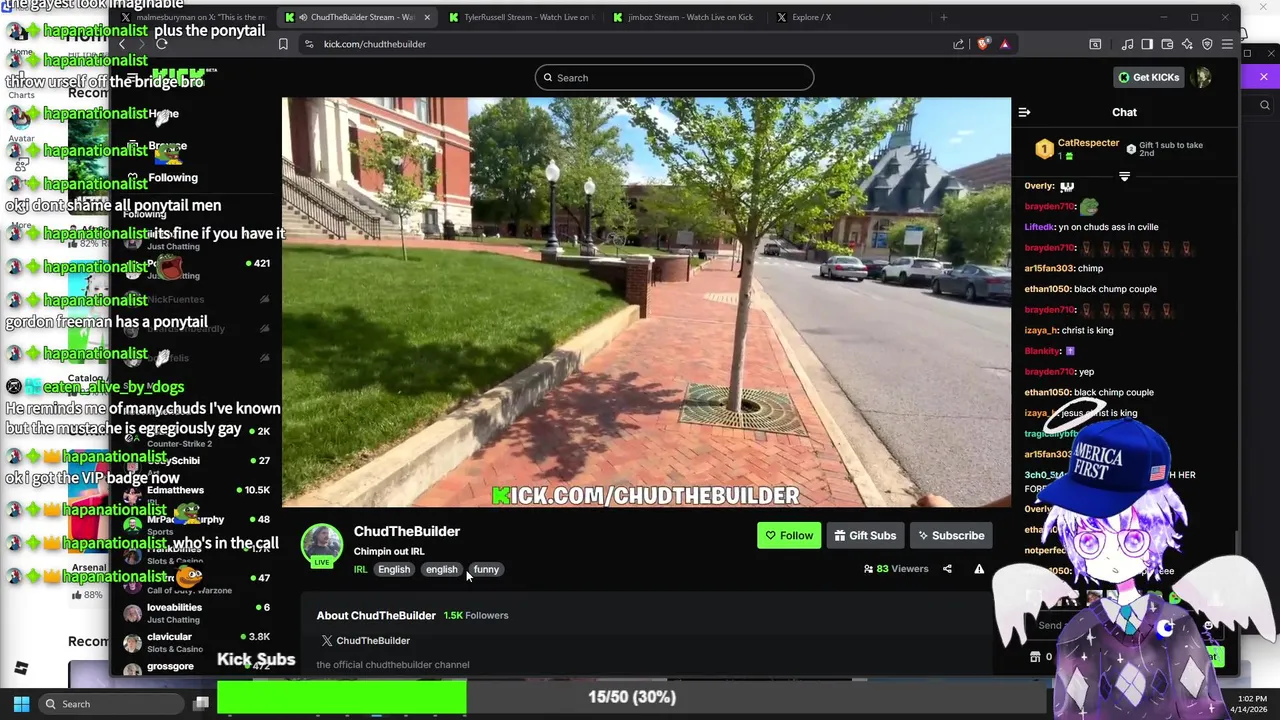This screenshot has width=1280, height=720.
Task: Click the Gift Subs button
Action: pos(865,536)
